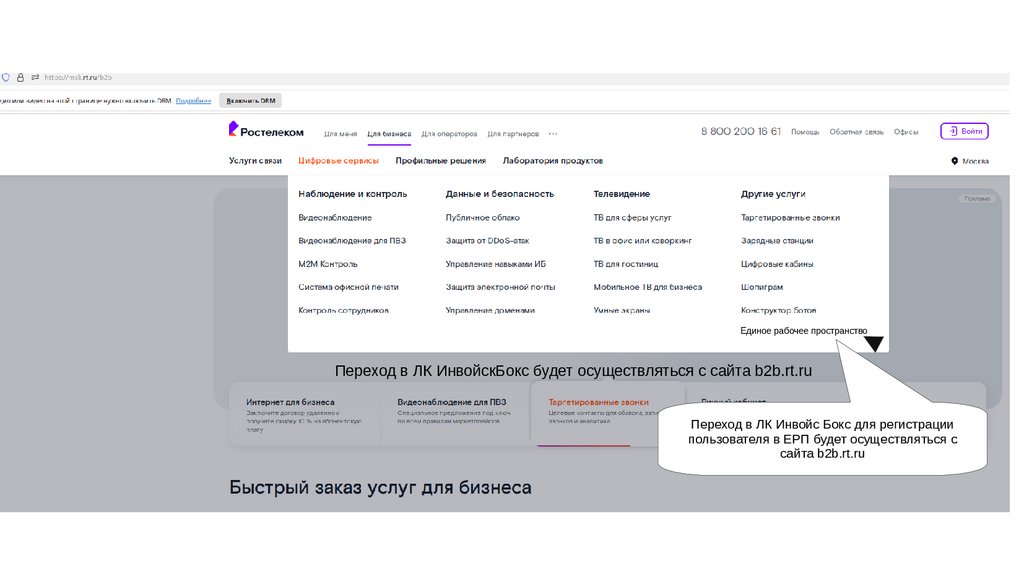Image resolution: width=1024 pixels, height=576 pixels.
Task: Open Конструктор ботов entry
Action: [x=778, y=310]
